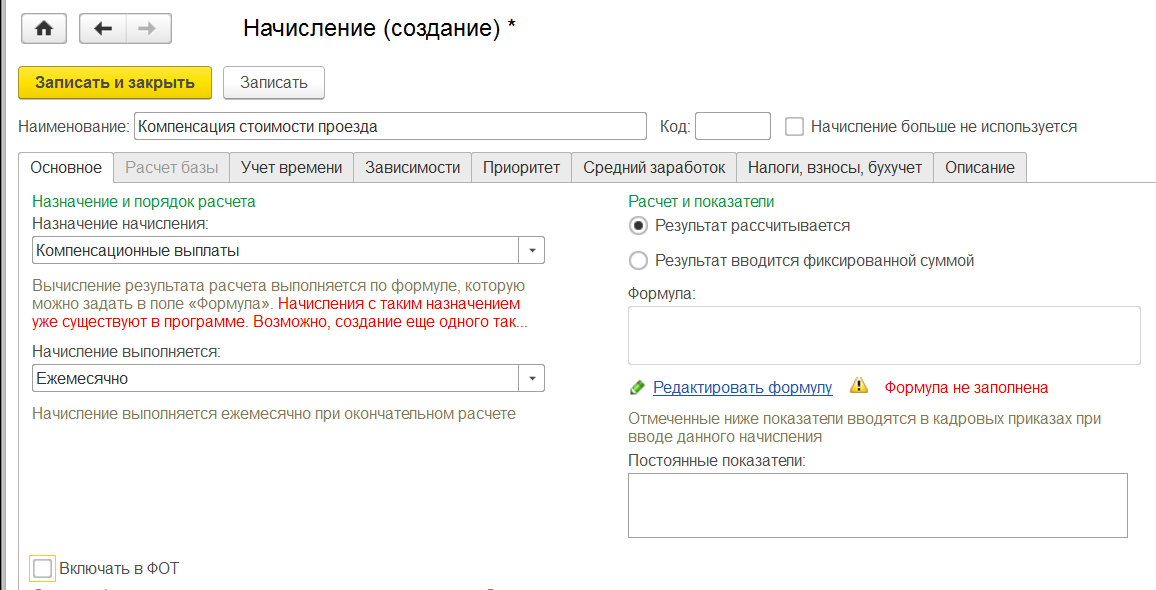Click the green pencil edit icon

click(x=637, y=387)
